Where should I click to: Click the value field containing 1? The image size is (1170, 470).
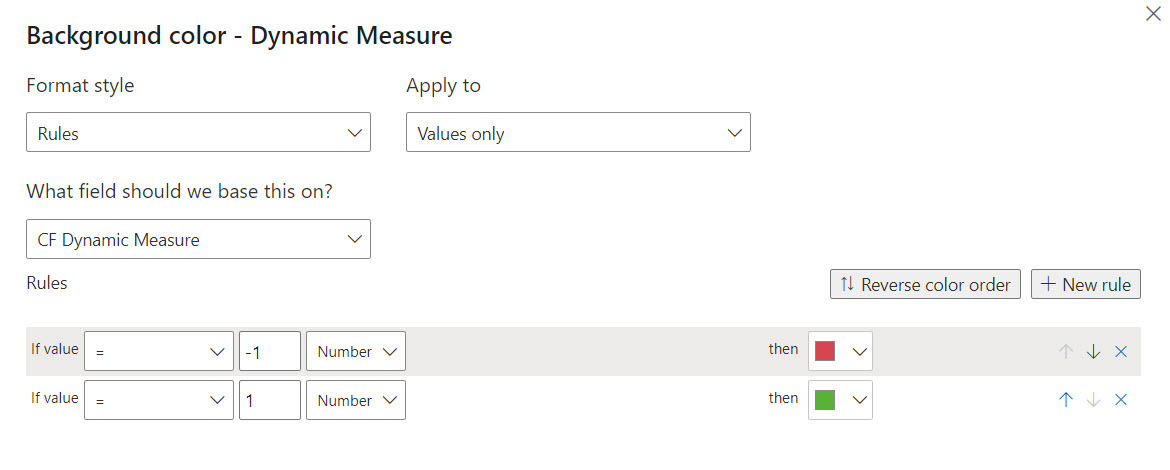tap(270, 400)
